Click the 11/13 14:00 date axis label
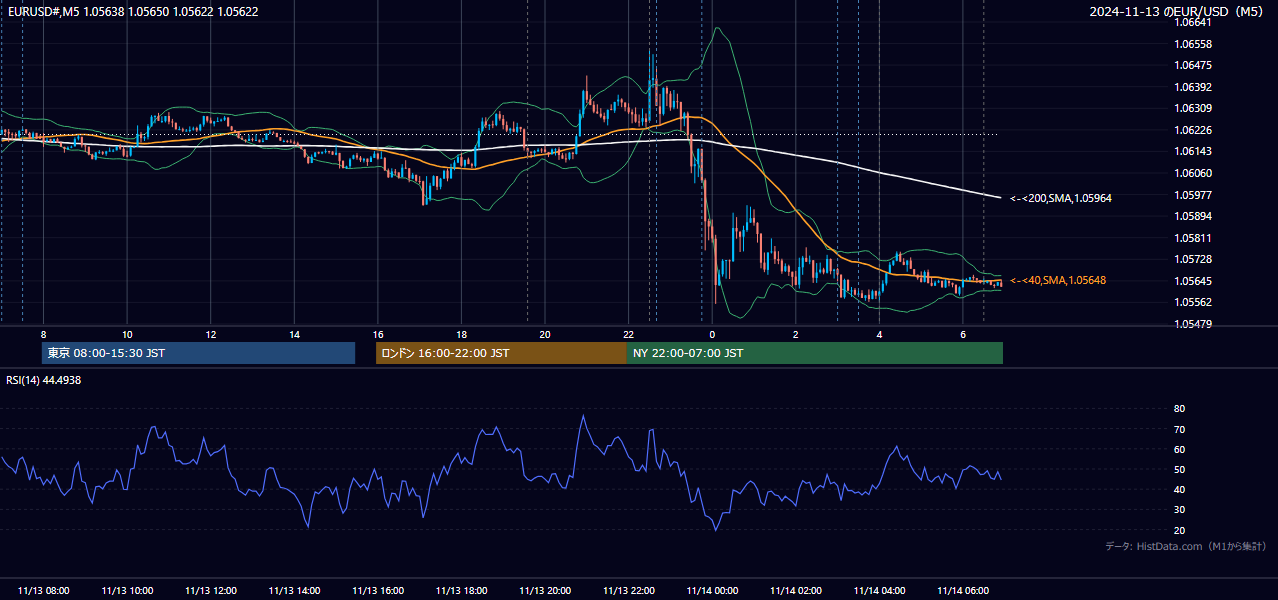 tap(294, 591)
